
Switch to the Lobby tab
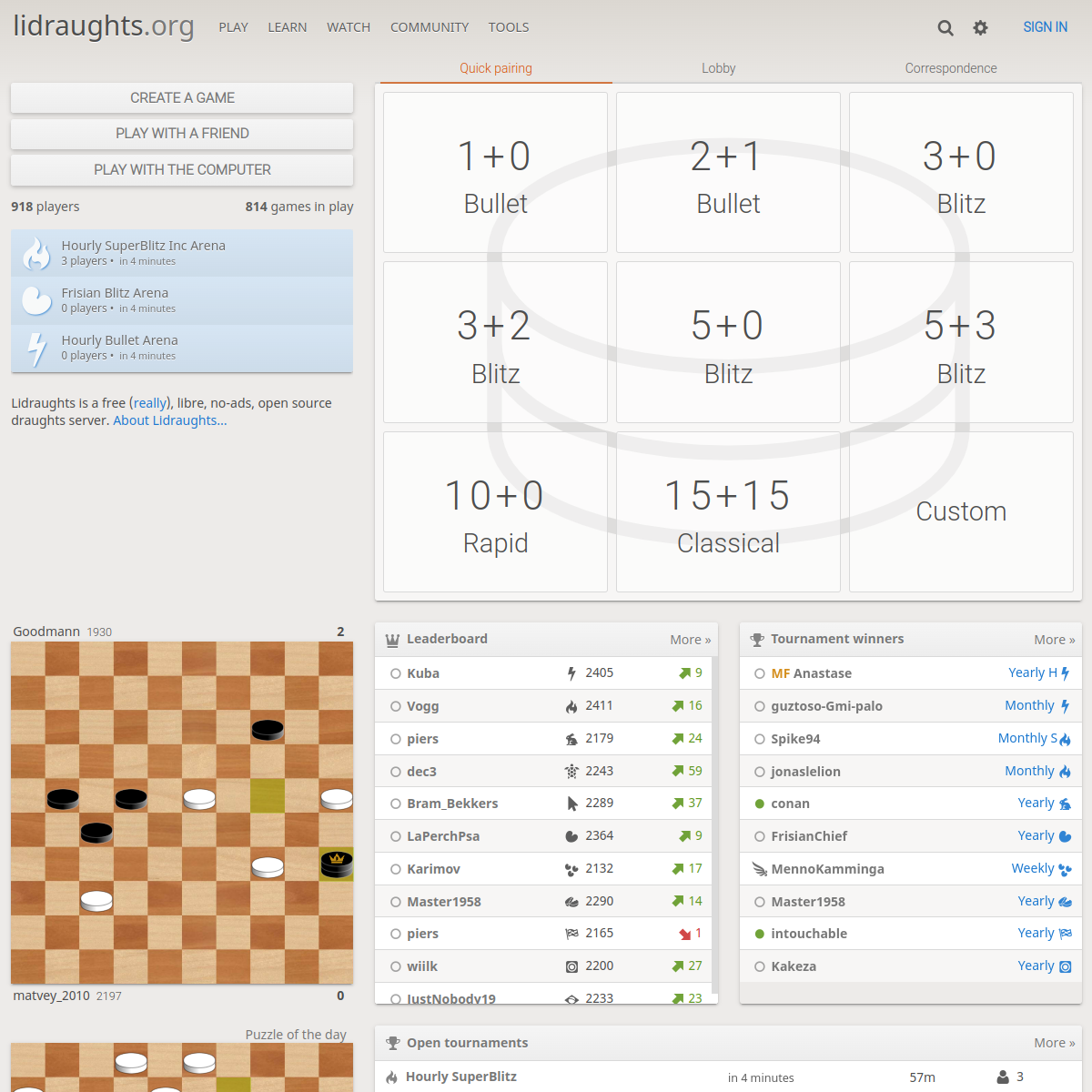click(718, 67)
